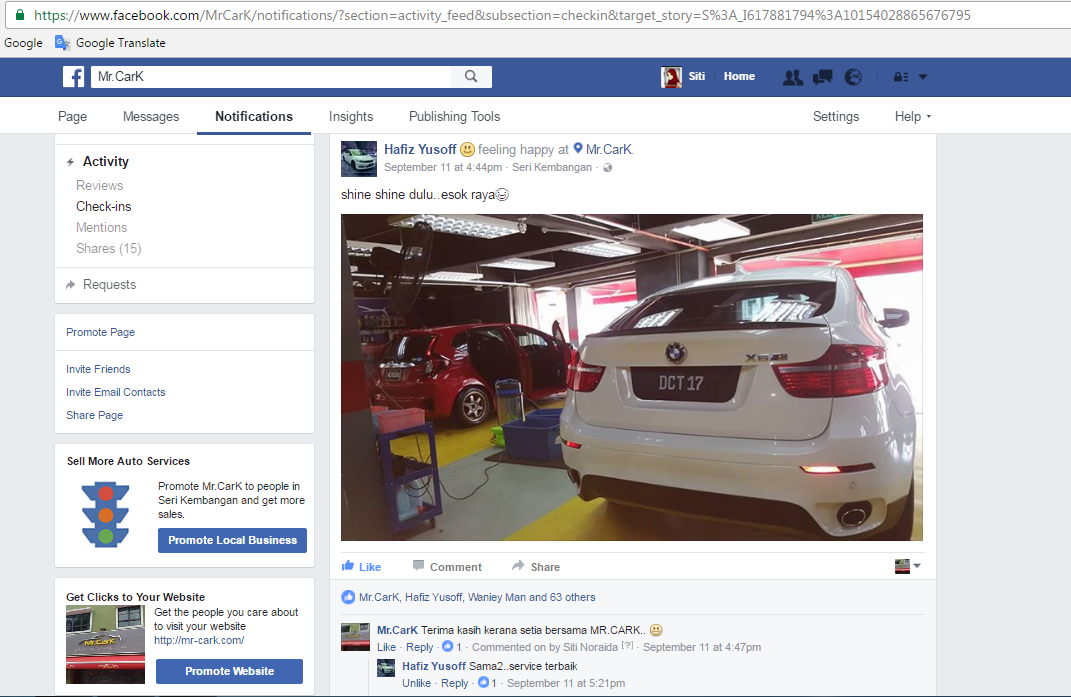
Task: Open the mr-cark.com website link
Action: coord(199,640)
